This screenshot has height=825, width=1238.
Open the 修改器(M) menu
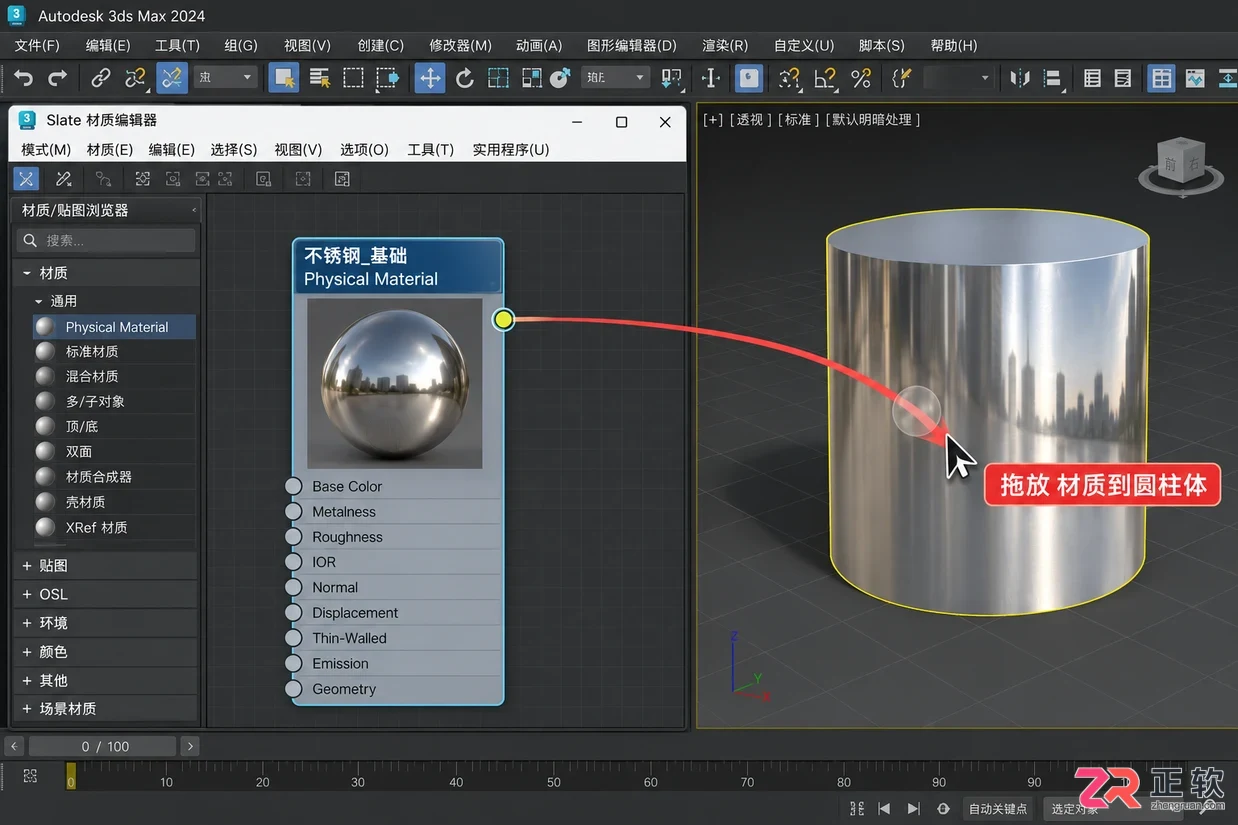click(x=460, y=45)
